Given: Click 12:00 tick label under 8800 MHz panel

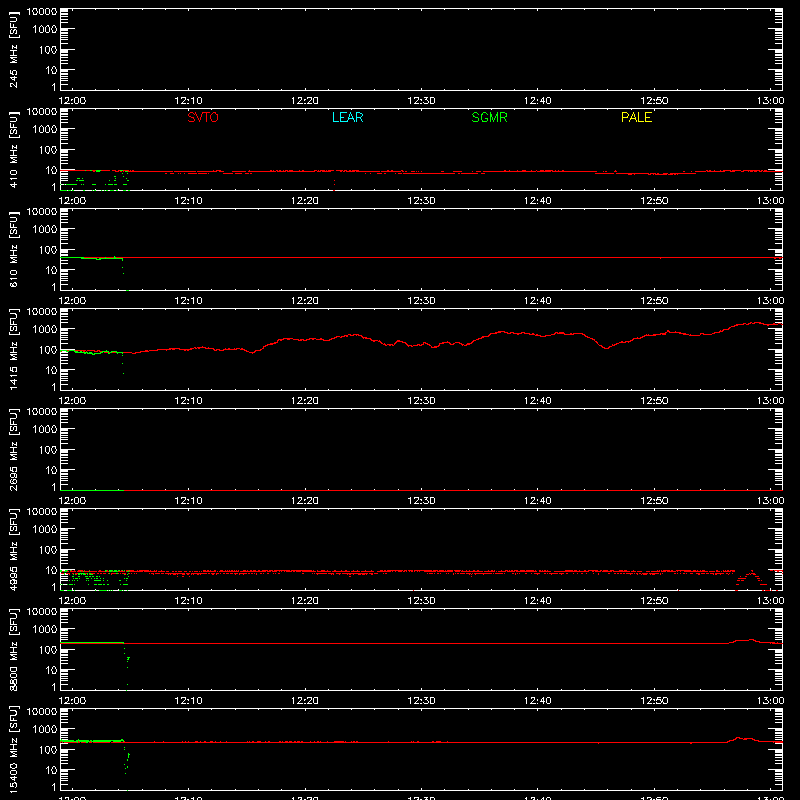Looking at the screenshot, I should click(x=72, y=701).
